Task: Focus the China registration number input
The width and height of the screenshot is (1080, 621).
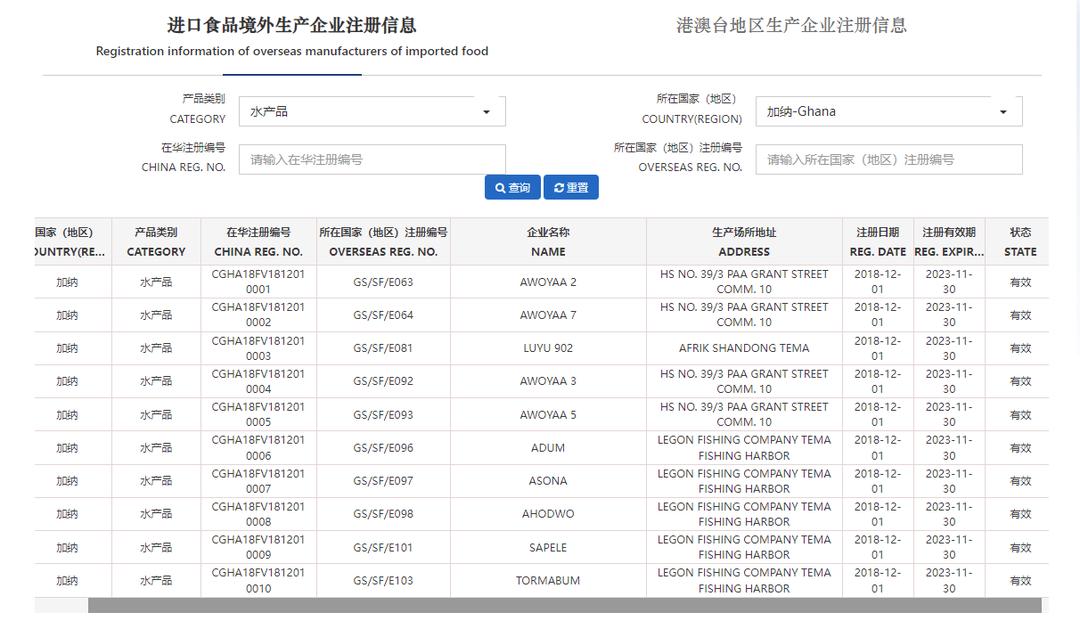Action: (x=372, y=160)
